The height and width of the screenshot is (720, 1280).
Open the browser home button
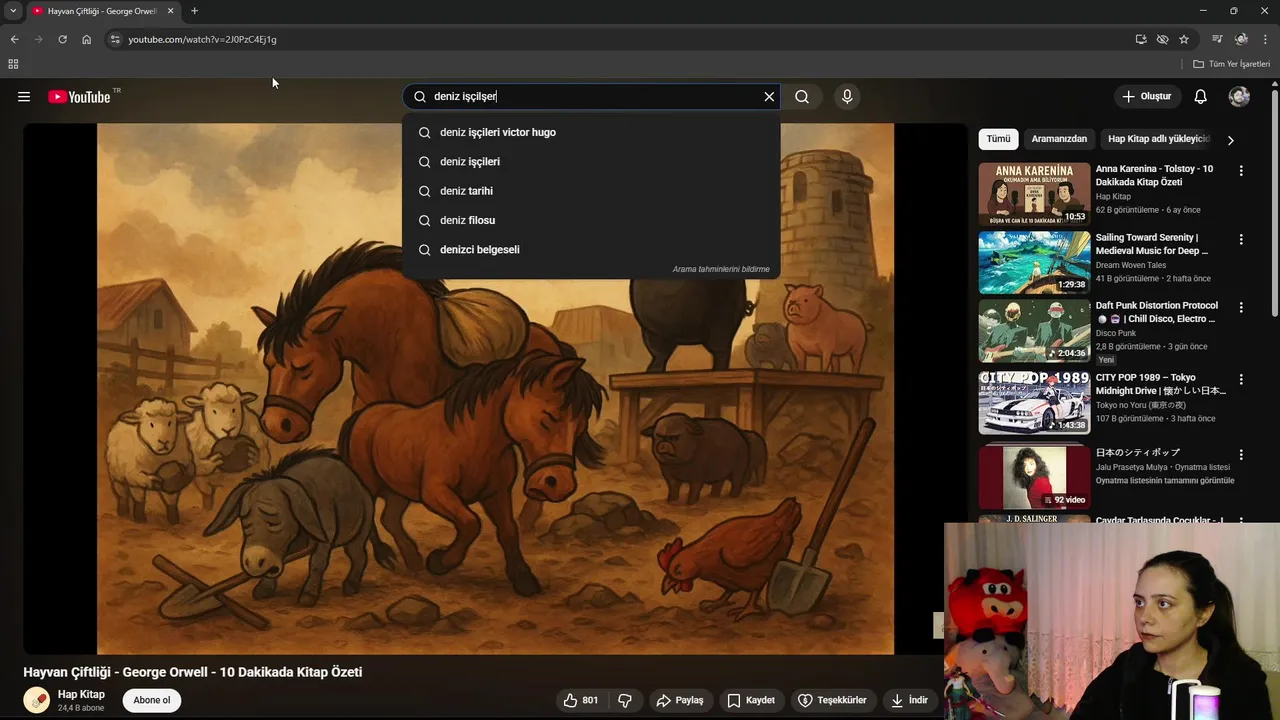(86, 39)
